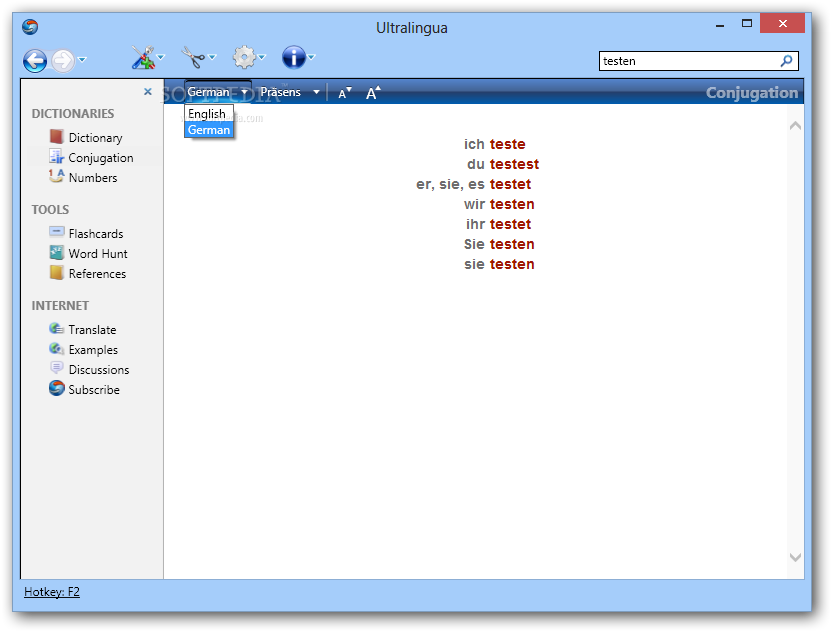This screenshot has height=632, width=832.
Task: Expand the info icon dropdown arrow
Action: coord(312,57)
